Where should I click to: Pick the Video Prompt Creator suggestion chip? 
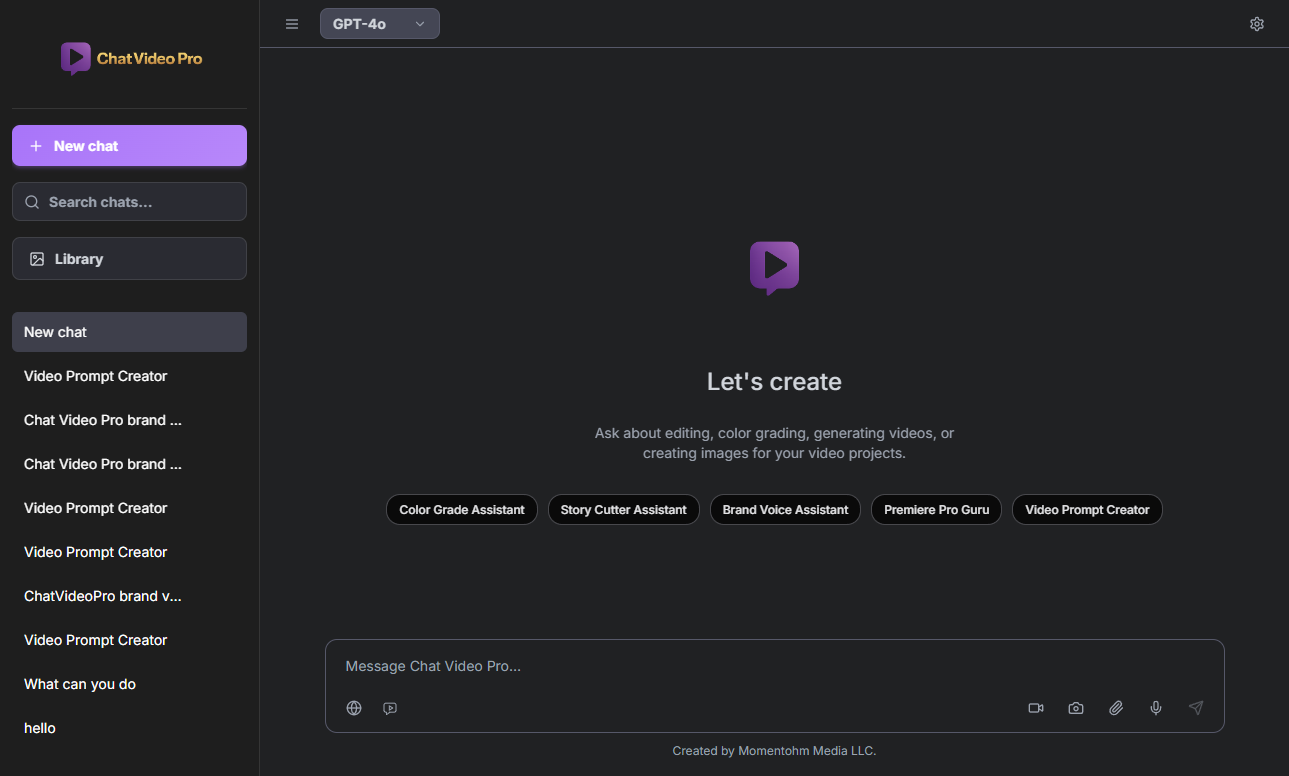(x=1087, y=510)
